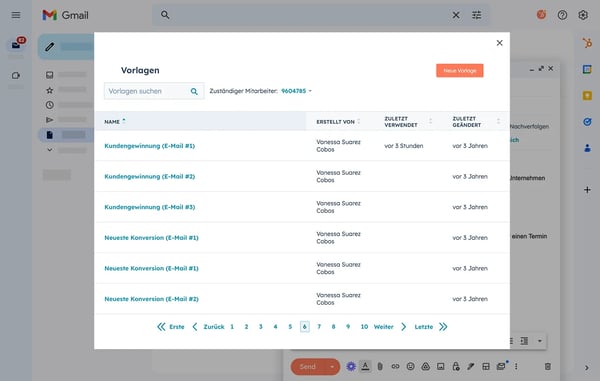
Task: Open Google Keep in side panel
Action: [x=587, y=95]
